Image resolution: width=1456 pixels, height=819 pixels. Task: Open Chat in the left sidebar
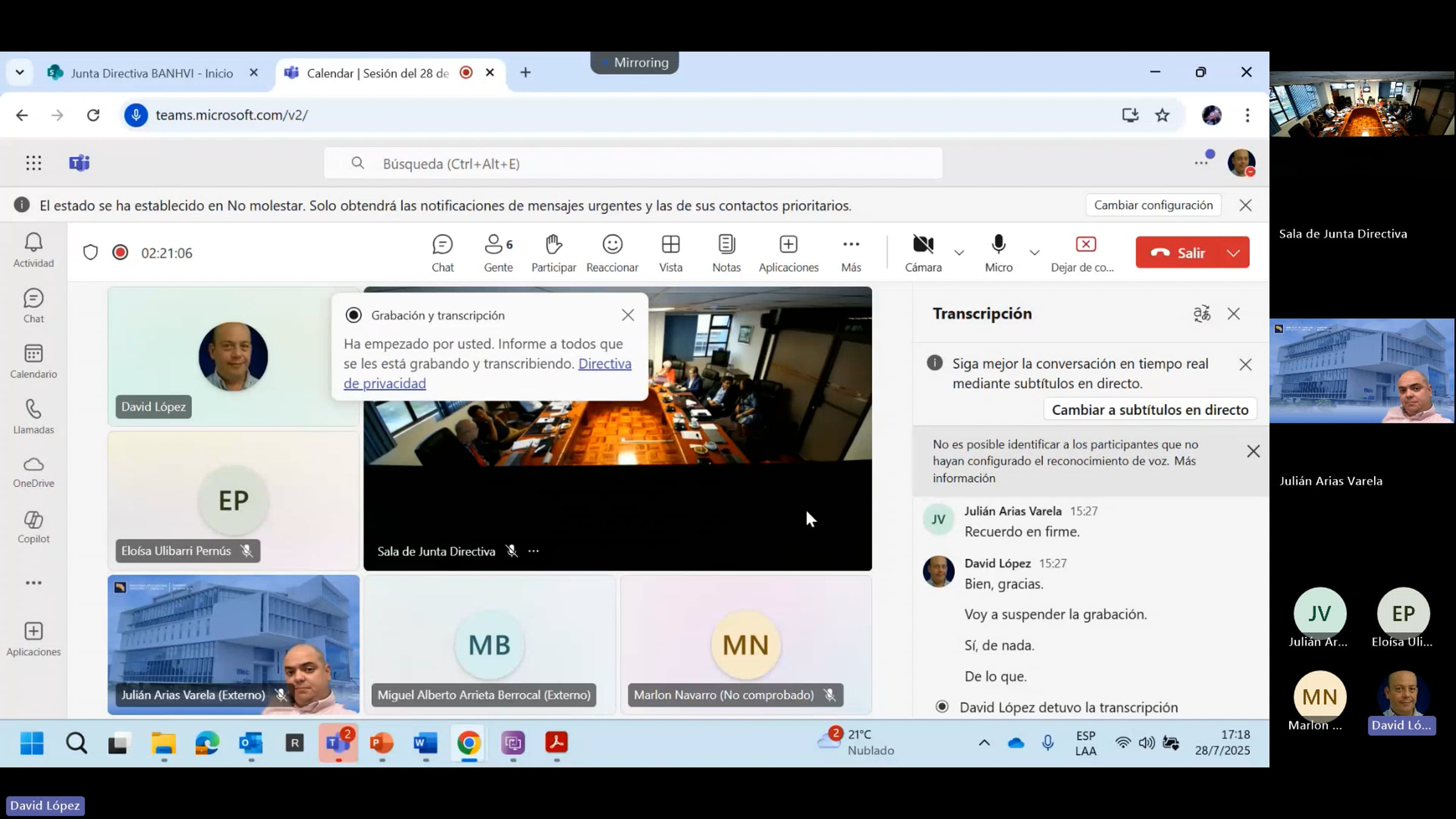click(33, 306)
